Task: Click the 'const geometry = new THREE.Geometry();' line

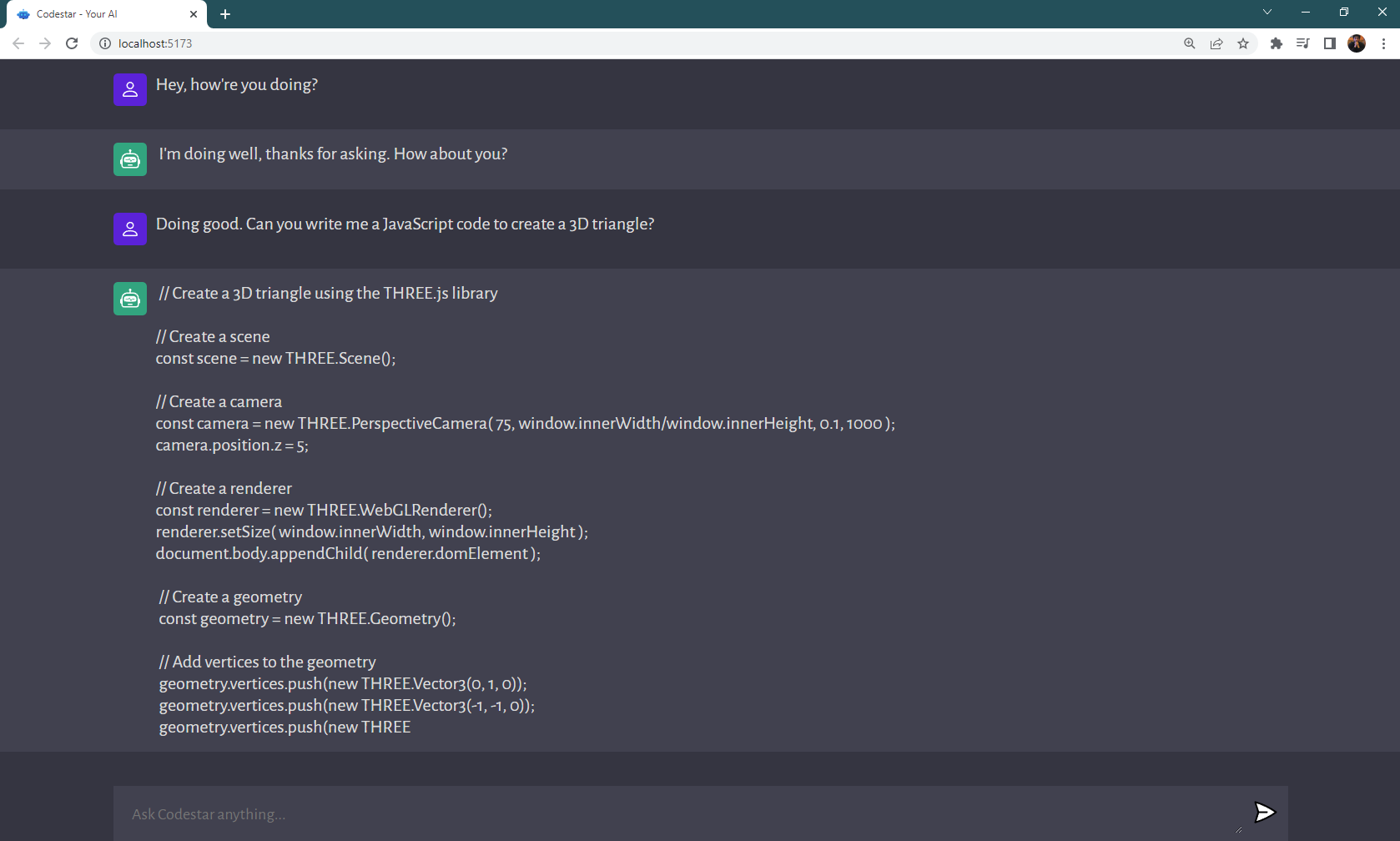Action: [x=307, y=618]
